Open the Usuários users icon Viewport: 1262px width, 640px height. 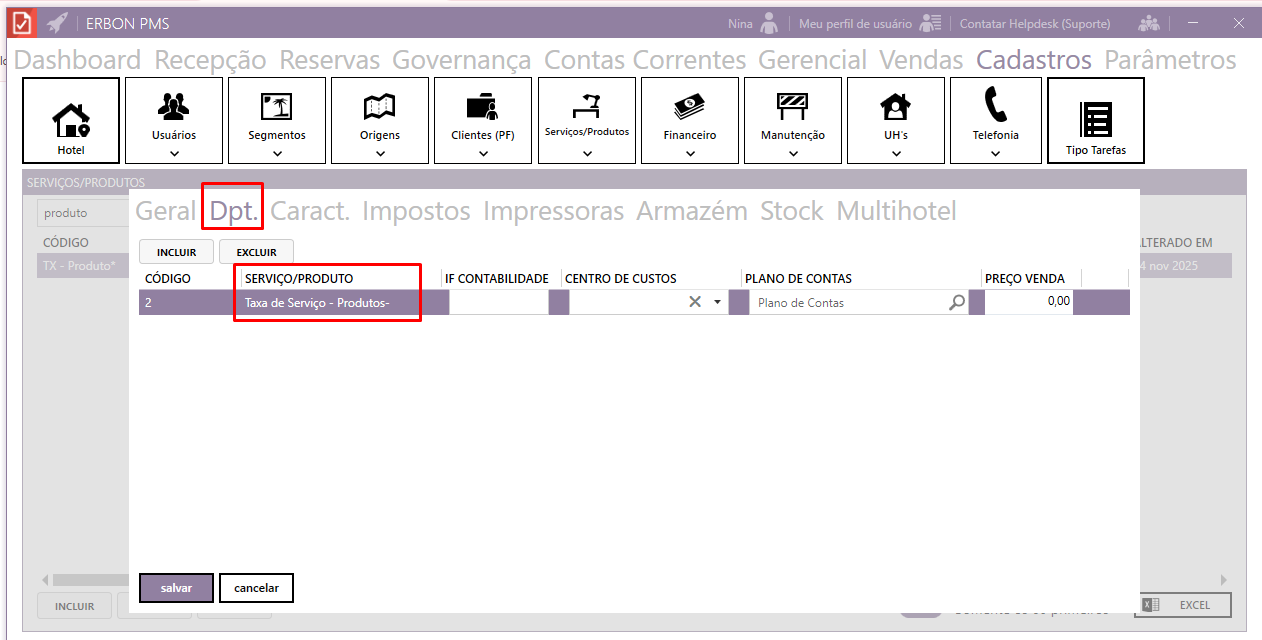[x=174, y=105]
